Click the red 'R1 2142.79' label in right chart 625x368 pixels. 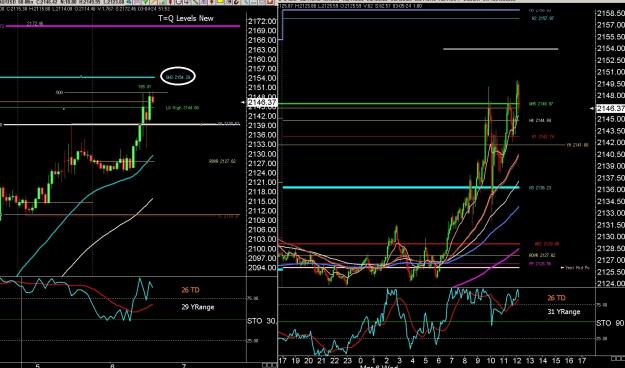click(x=543, y=137)
